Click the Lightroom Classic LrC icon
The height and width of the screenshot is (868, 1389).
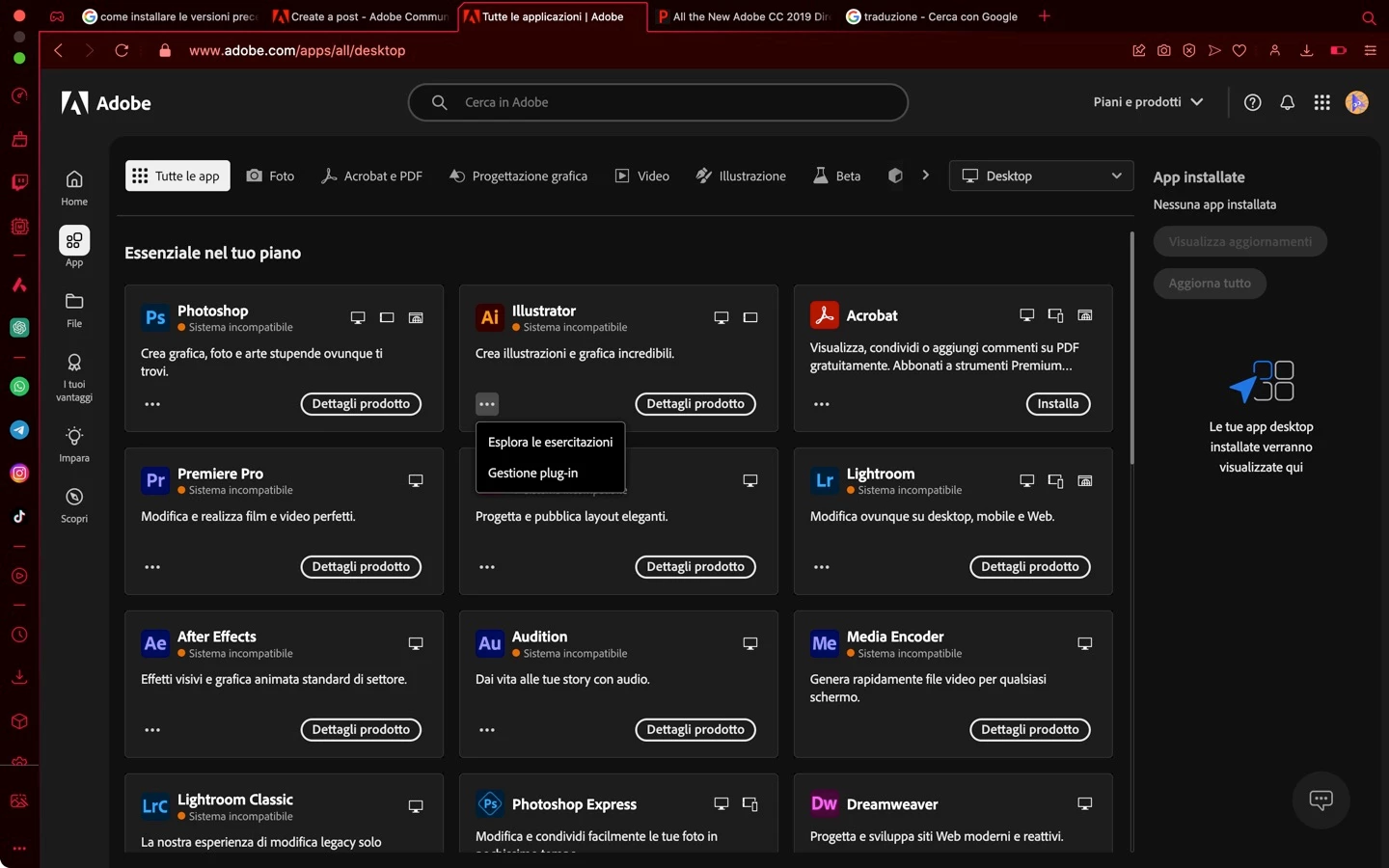(x=155, y=806)
